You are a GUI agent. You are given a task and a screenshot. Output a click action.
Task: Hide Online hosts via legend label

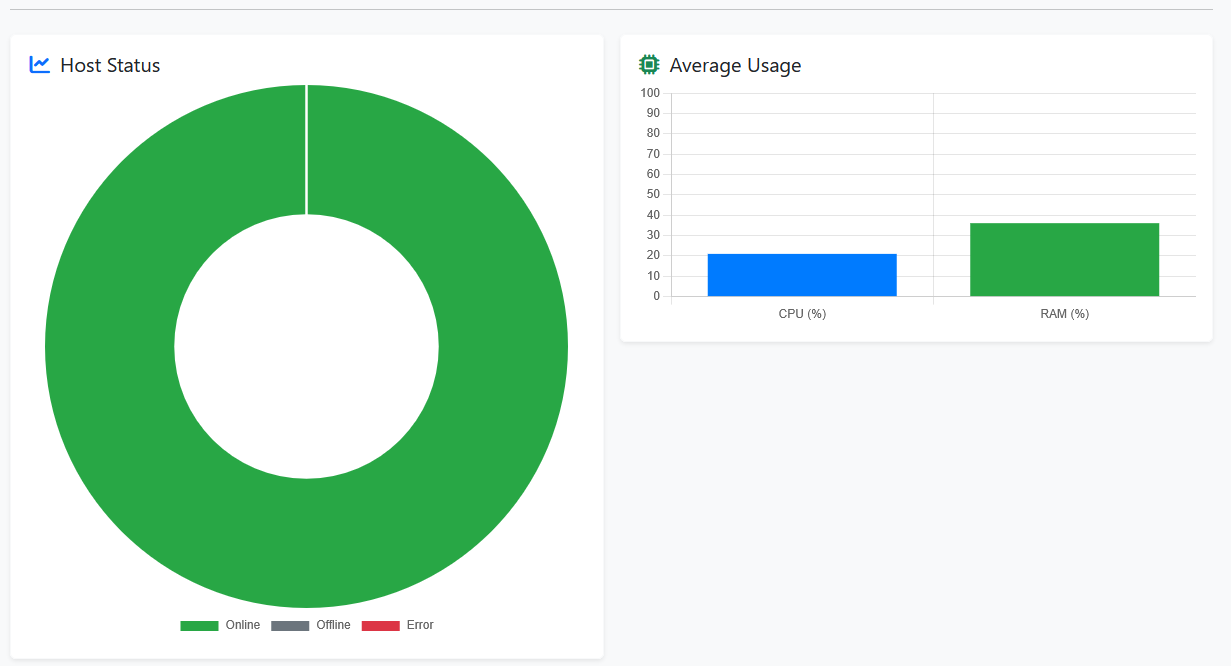pyautogui.click(x=243, y=625)
